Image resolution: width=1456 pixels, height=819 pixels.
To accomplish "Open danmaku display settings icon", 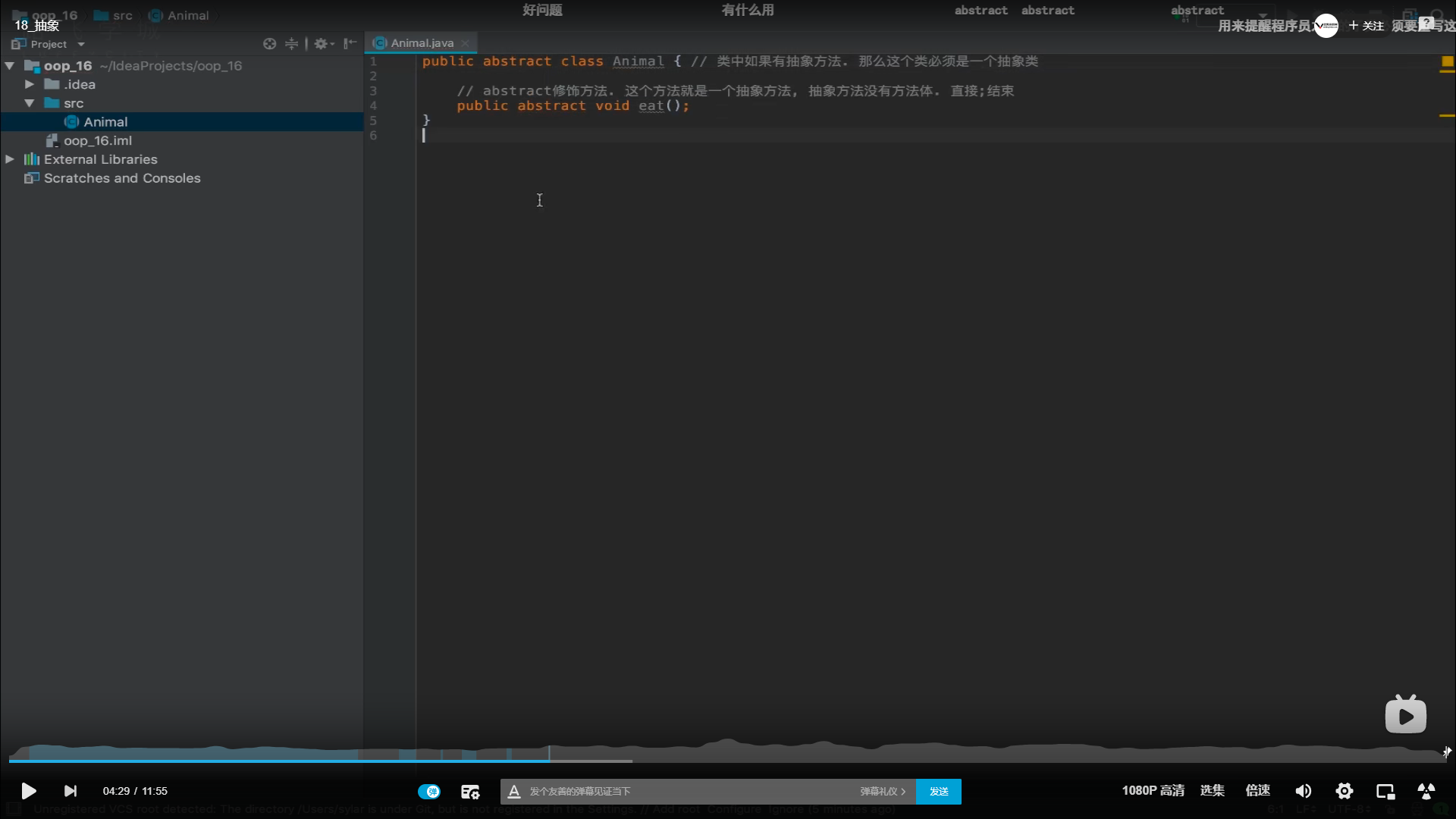I will pos(470,791).
